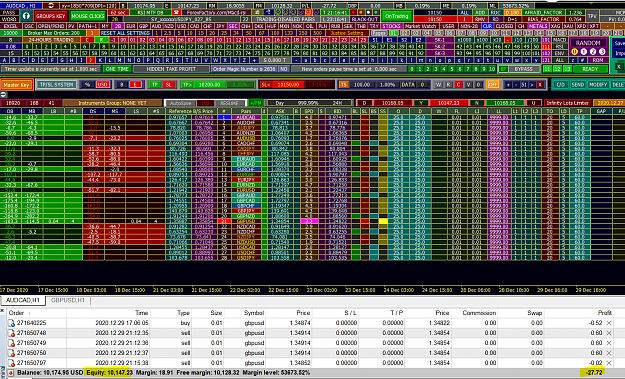Screen dimensions: 625x379
Task: Click the white dot indicator left of OnTrading
Action: [368, 13]
